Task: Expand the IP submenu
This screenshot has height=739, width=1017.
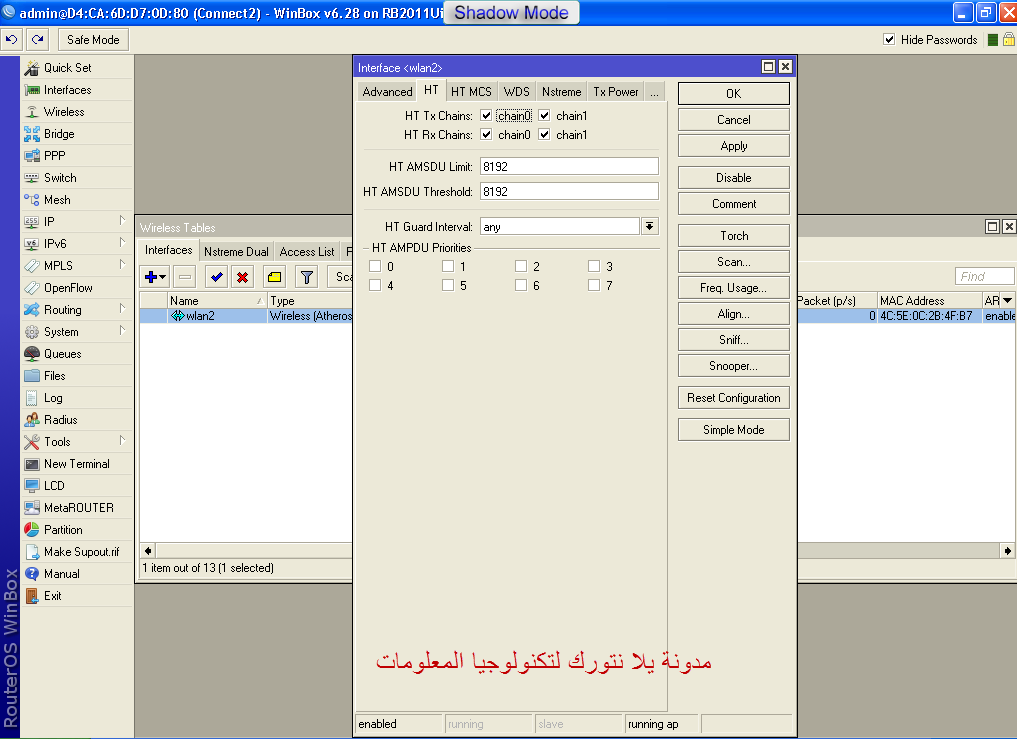Action: point(122,221)
